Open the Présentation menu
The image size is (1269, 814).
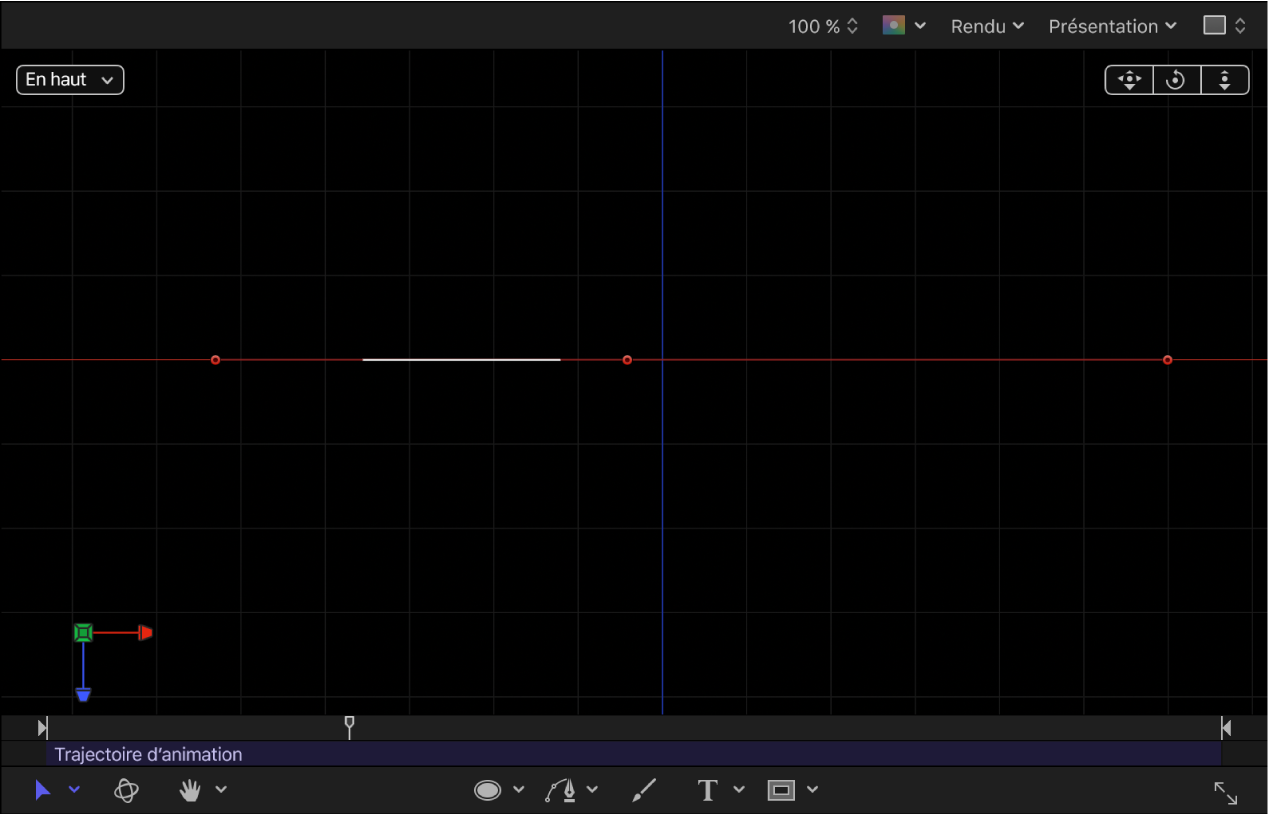[x=1112, y=26]
